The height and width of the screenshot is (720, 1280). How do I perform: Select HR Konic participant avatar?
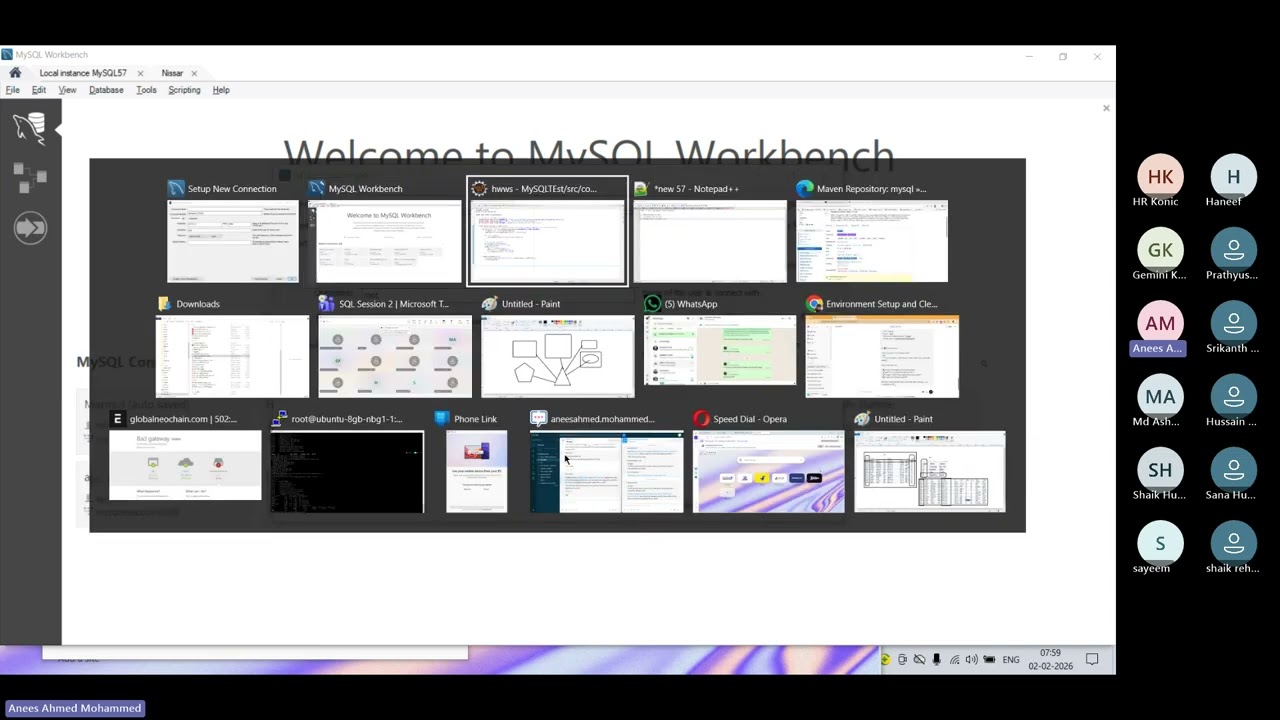(1160, 177)
